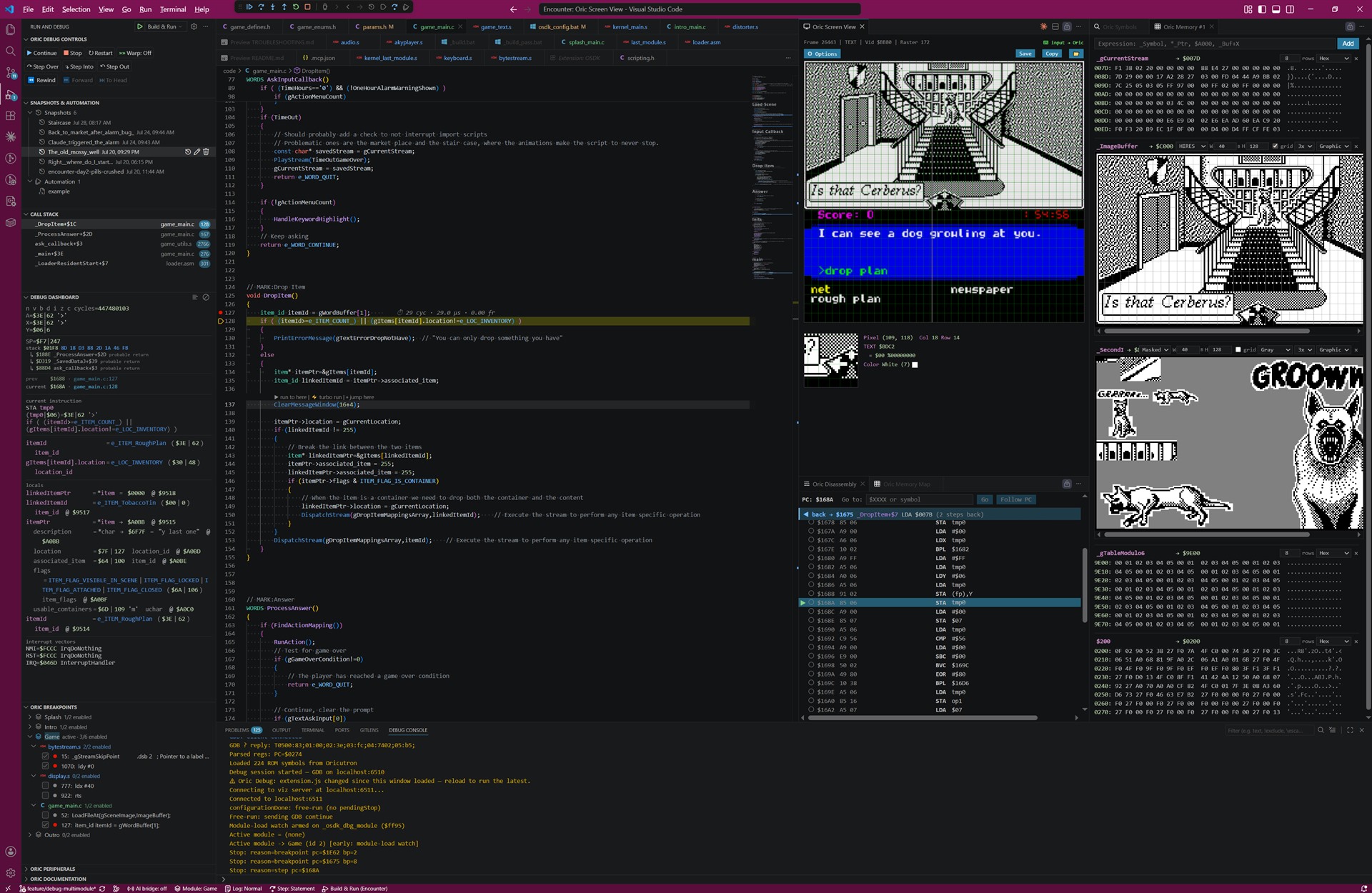The width and height of the screenshot is (1372, 893).
Task: Switch to the kernel_main.s editor tab
Action: pyautogui.click(x=630, y=26)
